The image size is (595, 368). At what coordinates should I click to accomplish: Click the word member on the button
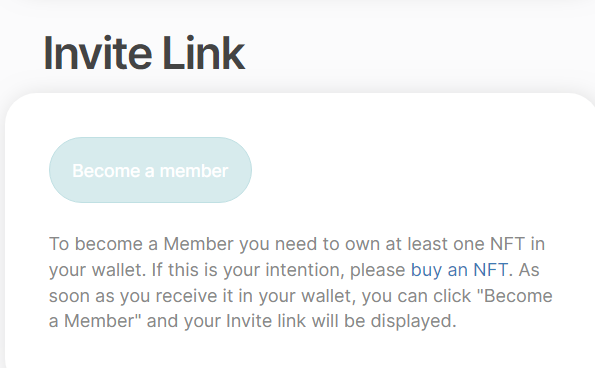[x=194, y=171]
